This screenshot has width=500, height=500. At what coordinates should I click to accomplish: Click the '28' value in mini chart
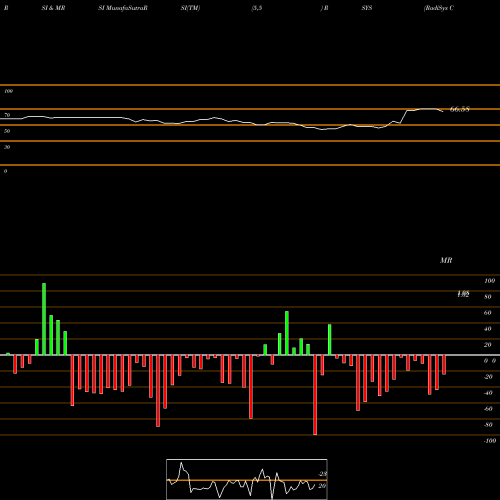tap(323, 474)
